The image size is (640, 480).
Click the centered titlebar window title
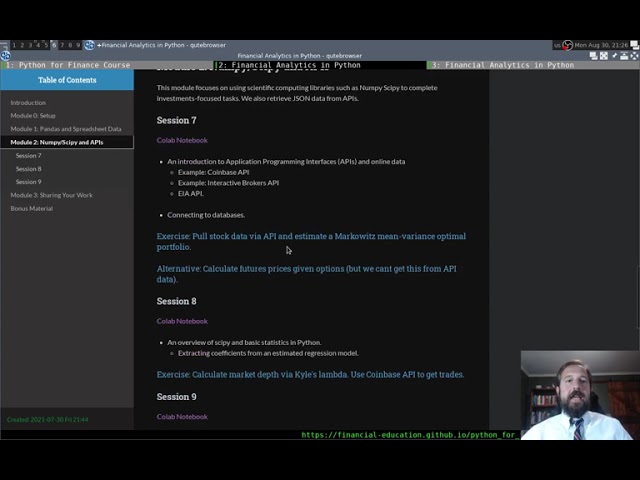click(300, 56)
